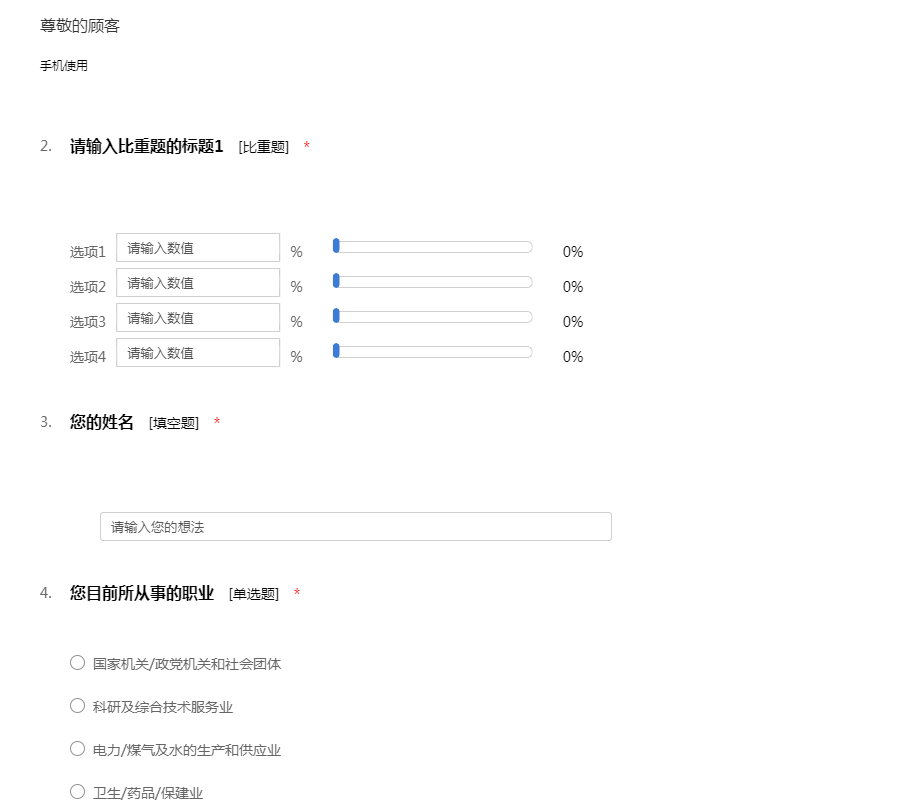The height and width of the screenshot is (800, 900).
Task: Click the [比重题] question type tag
Action: (264, 148)
